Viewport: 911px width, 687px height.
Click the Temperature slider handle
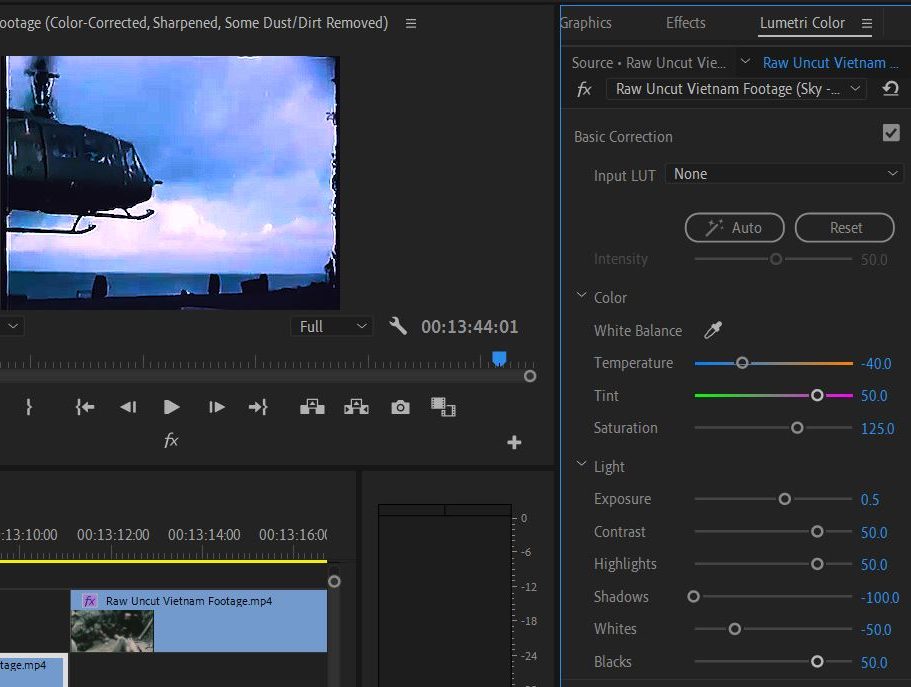tap(742, 363)
